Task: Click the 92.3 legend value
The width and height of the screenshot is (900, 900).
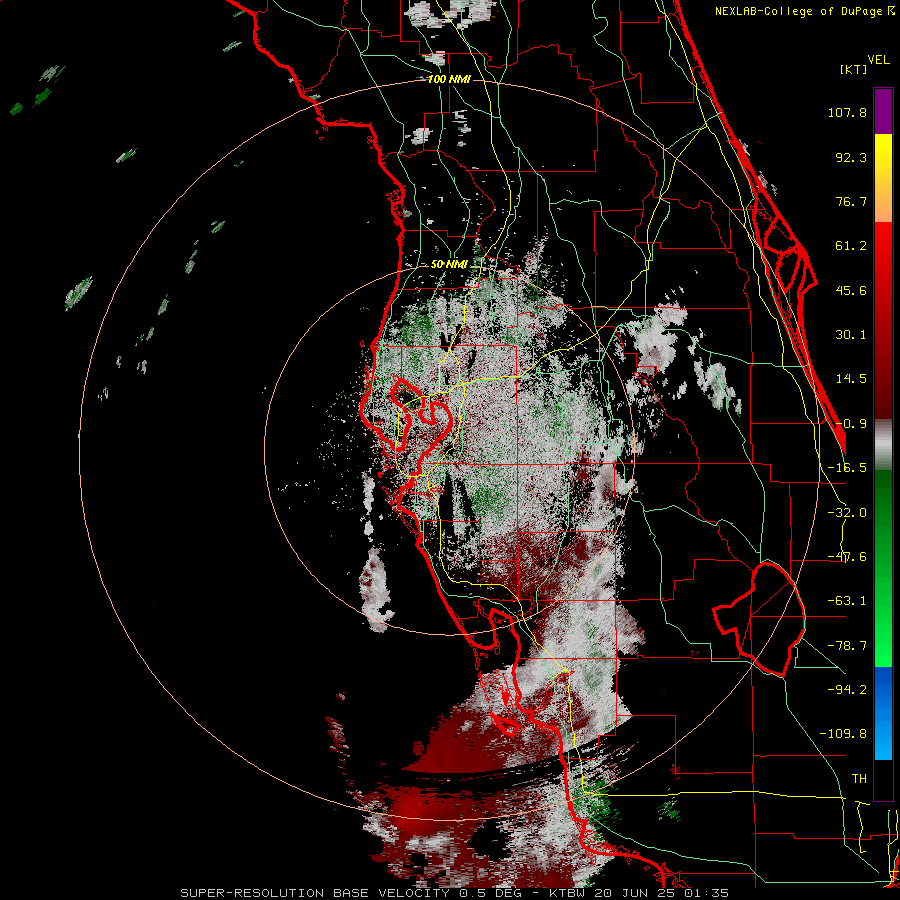Action: tap(851, 157)
